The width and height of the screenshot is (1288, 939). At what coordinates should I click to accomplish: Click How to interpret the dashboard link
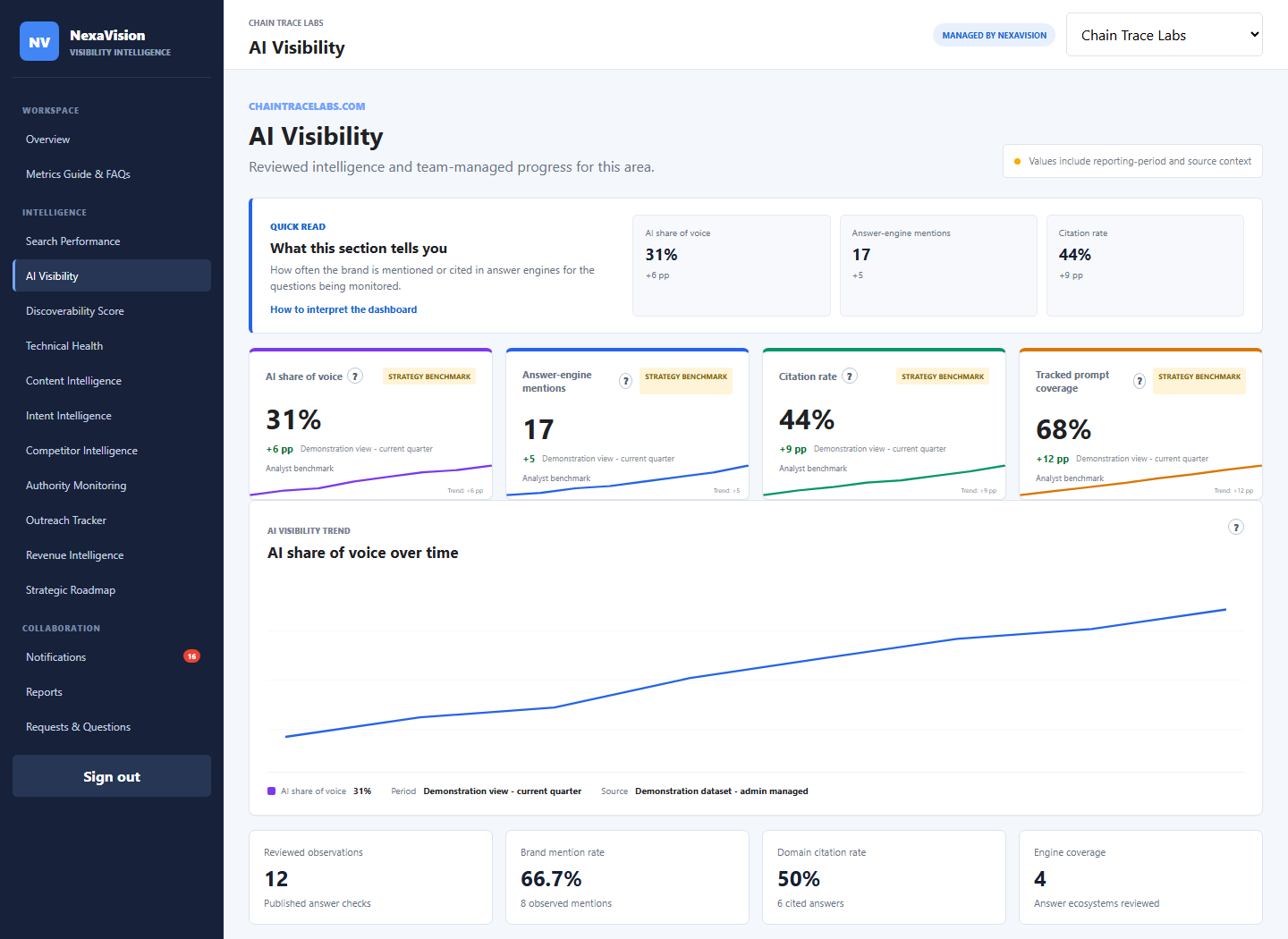click(x=343, y=309)
